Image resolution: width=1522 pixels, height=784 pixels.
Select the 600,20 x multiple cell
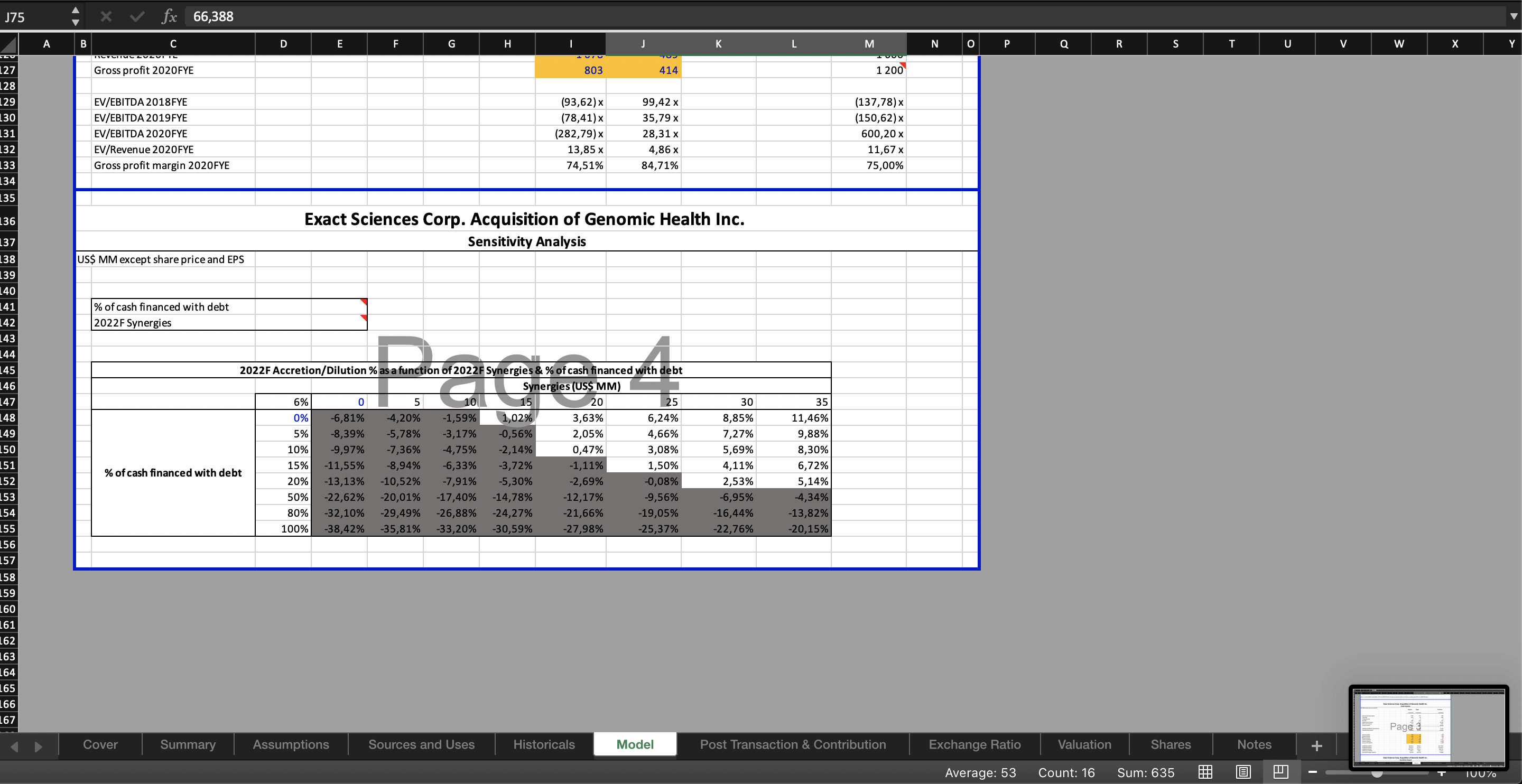(868, 134)
